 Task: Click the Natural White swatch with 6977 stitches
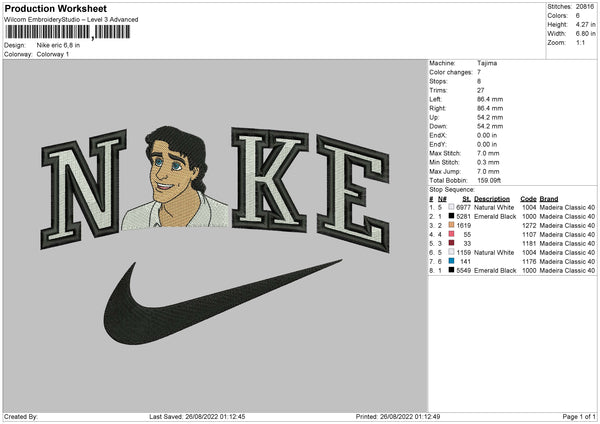coord(451,207)
